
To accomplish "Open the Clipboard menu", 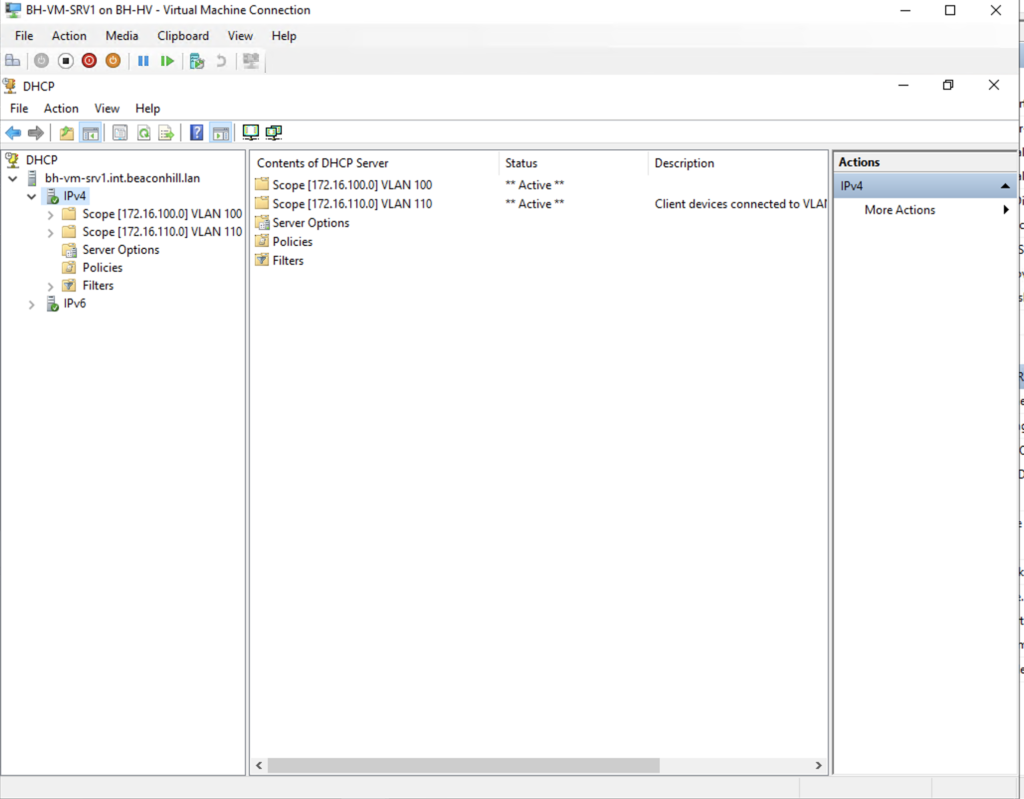I will pyautogui.click(x=183, y=36).
